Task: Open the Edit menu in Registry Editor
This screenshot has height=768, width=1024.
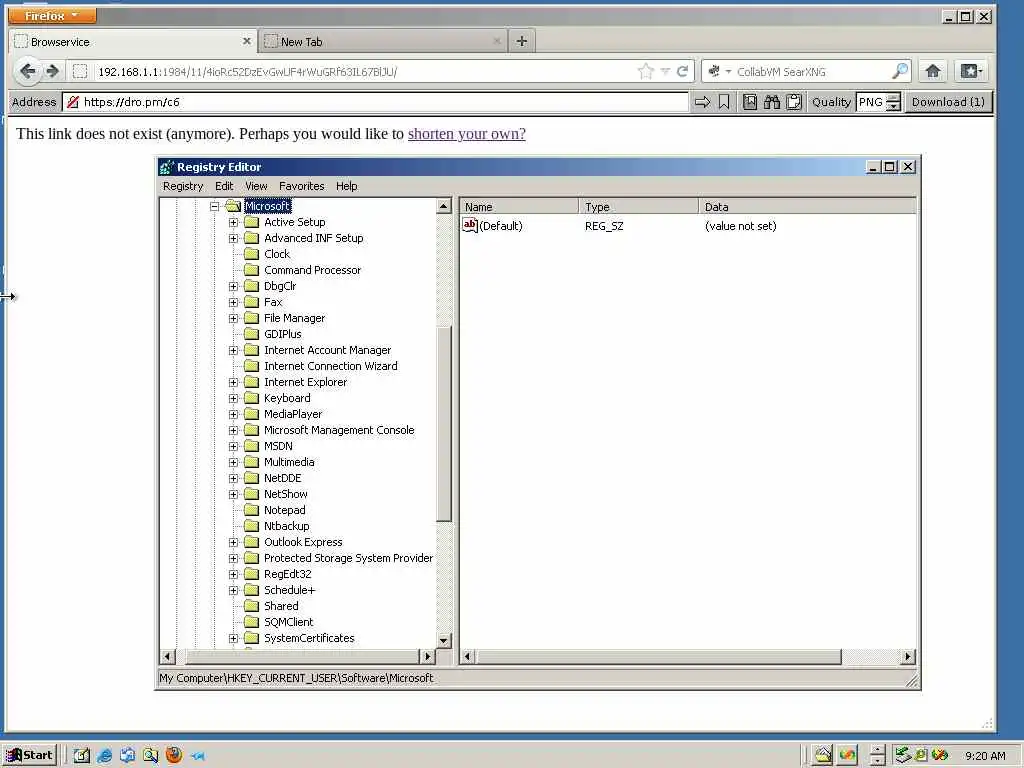Action: (x=224, y=186)
